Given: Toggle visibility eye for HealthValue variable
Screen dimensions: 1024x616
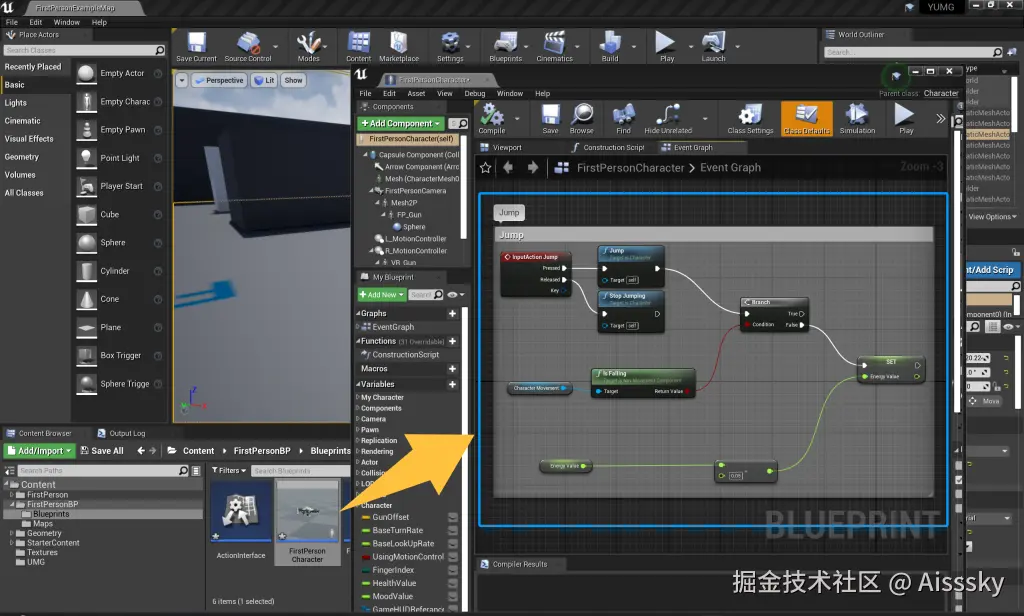Looking at the screenshot, I should click(x=453, y=583).
